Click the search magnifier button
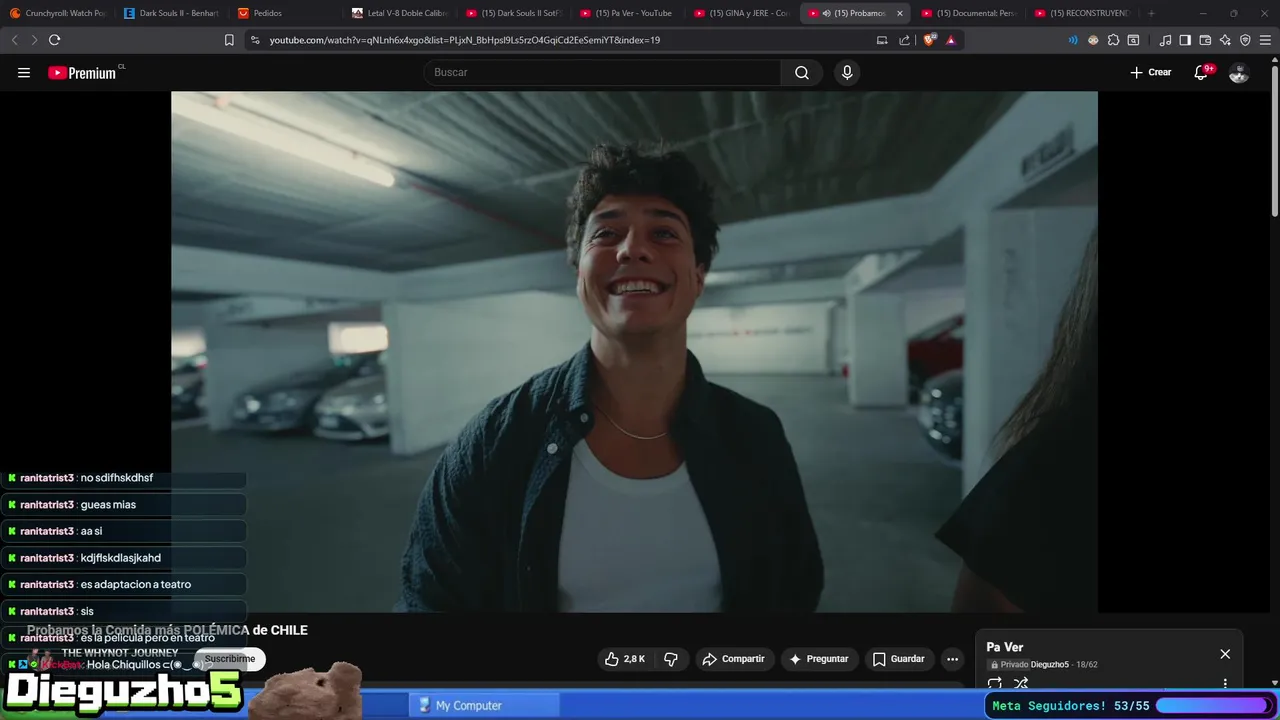This screenshot has height=720, width=1280. (x=802, y=72)
